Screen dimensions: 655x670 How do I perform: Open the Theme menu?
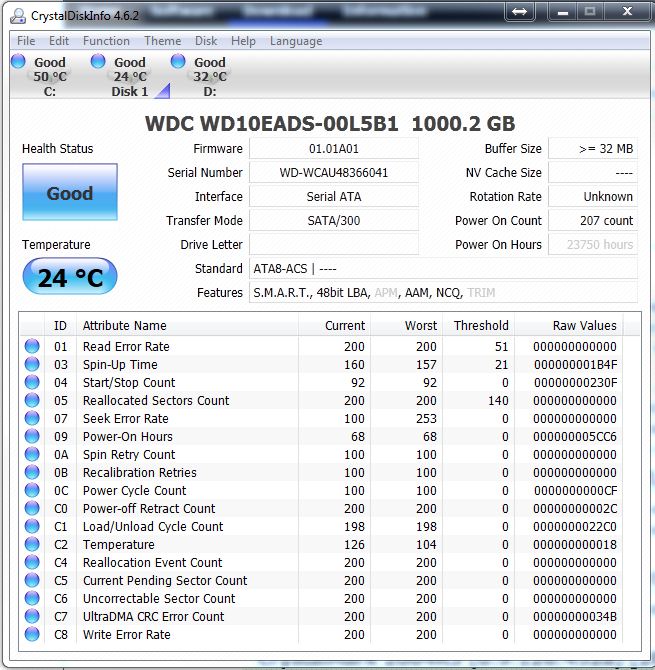(x=162, y=41)
